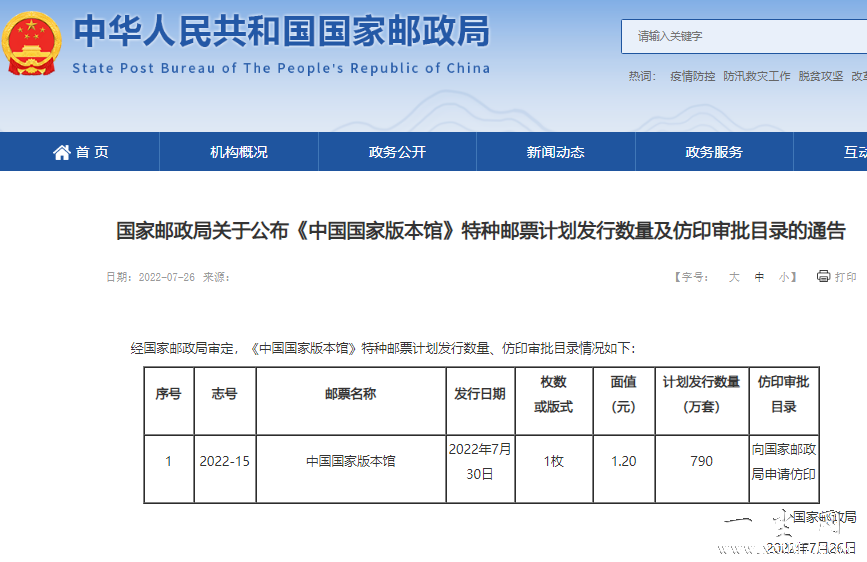This screenshot has height=562, width=867.
Task: Click the 1.20 face value cell
Action: (624, 469)
